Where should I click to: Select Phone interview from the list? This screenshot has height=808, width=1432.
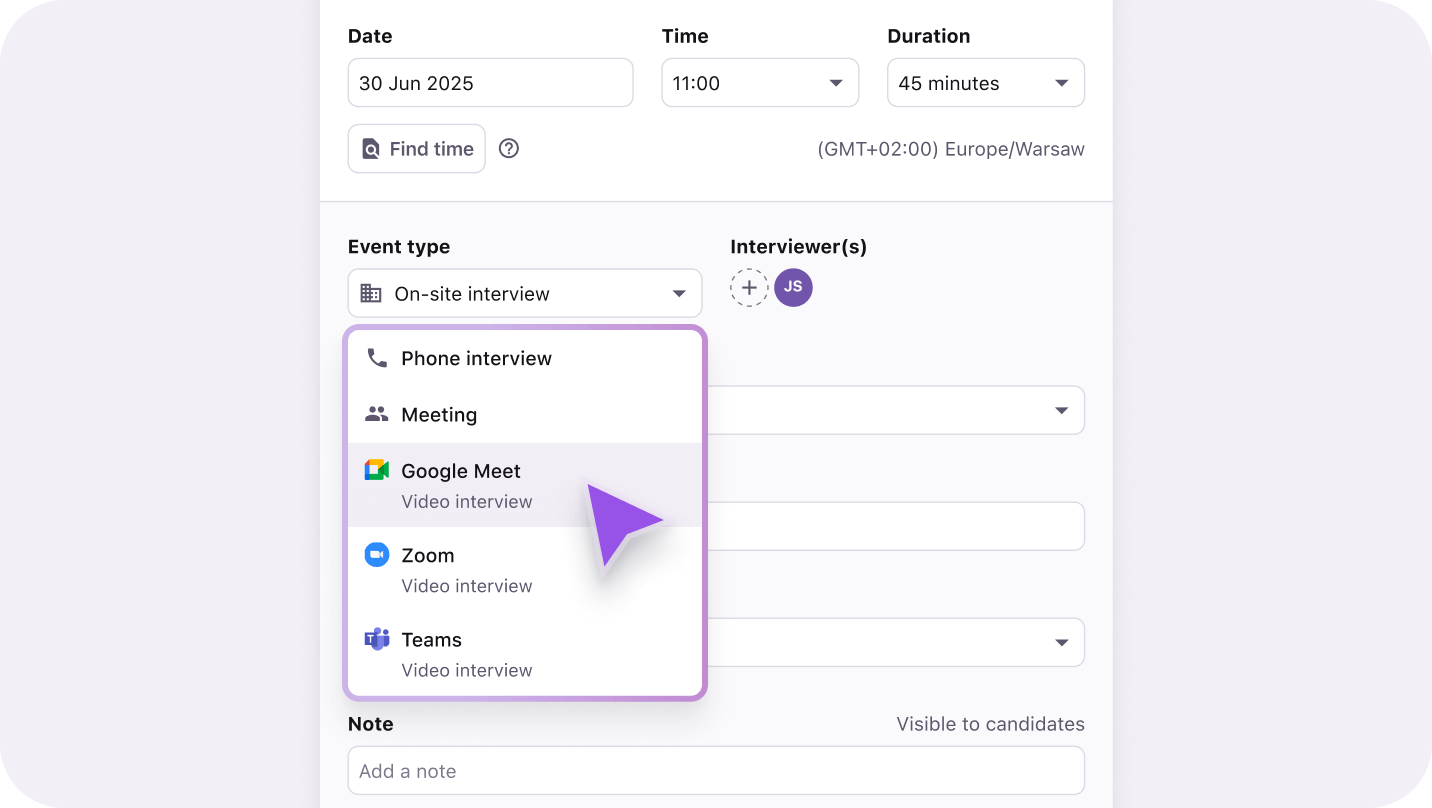[x=476, y=358]
